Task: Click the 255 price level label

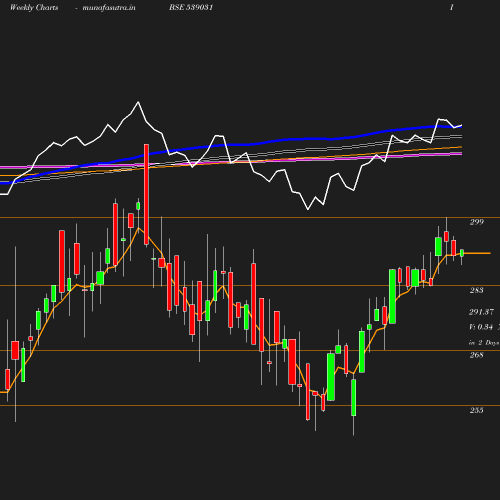Action: (x=477, y=410)
